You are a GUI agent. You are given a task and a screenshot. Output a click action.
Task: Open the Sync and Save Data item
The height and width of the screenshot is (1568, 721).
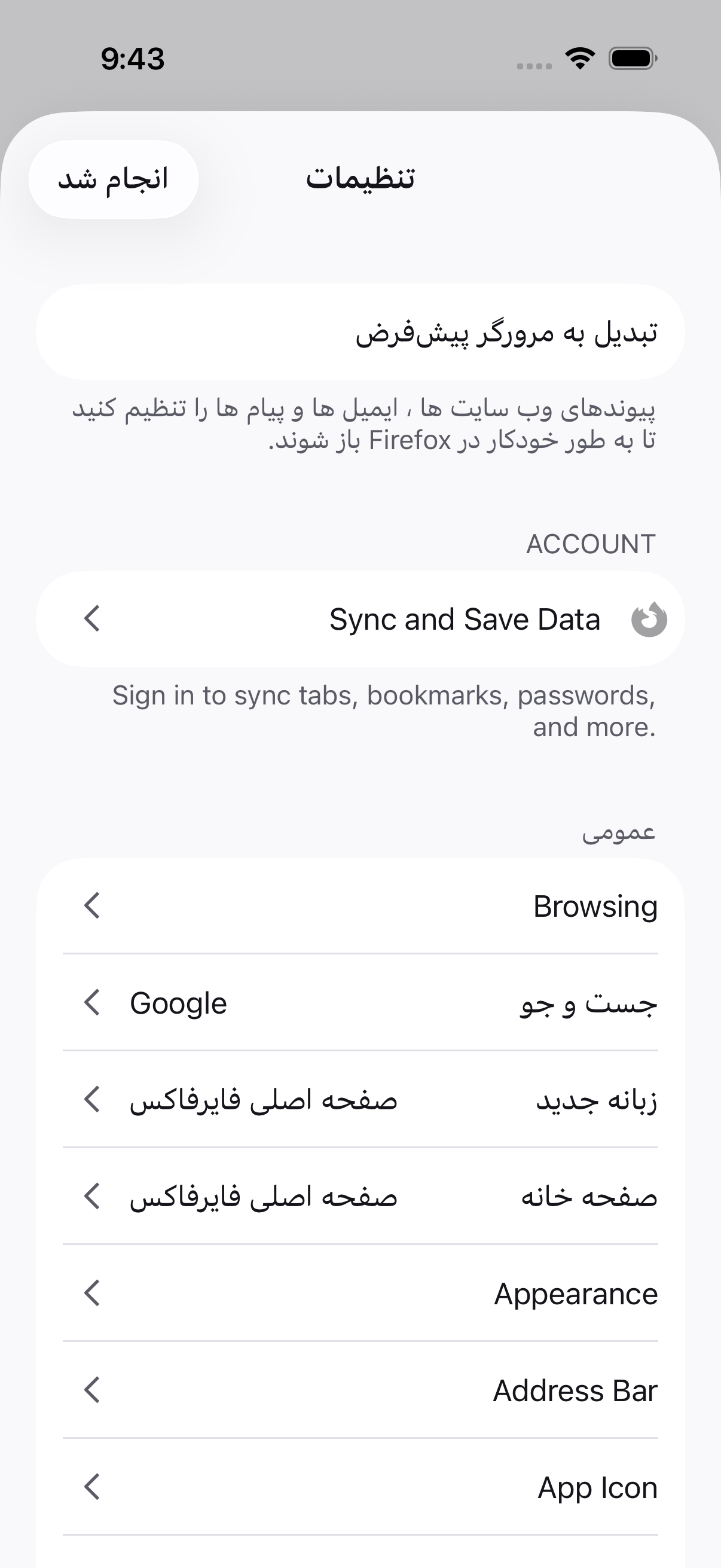(x=360, y=619)
